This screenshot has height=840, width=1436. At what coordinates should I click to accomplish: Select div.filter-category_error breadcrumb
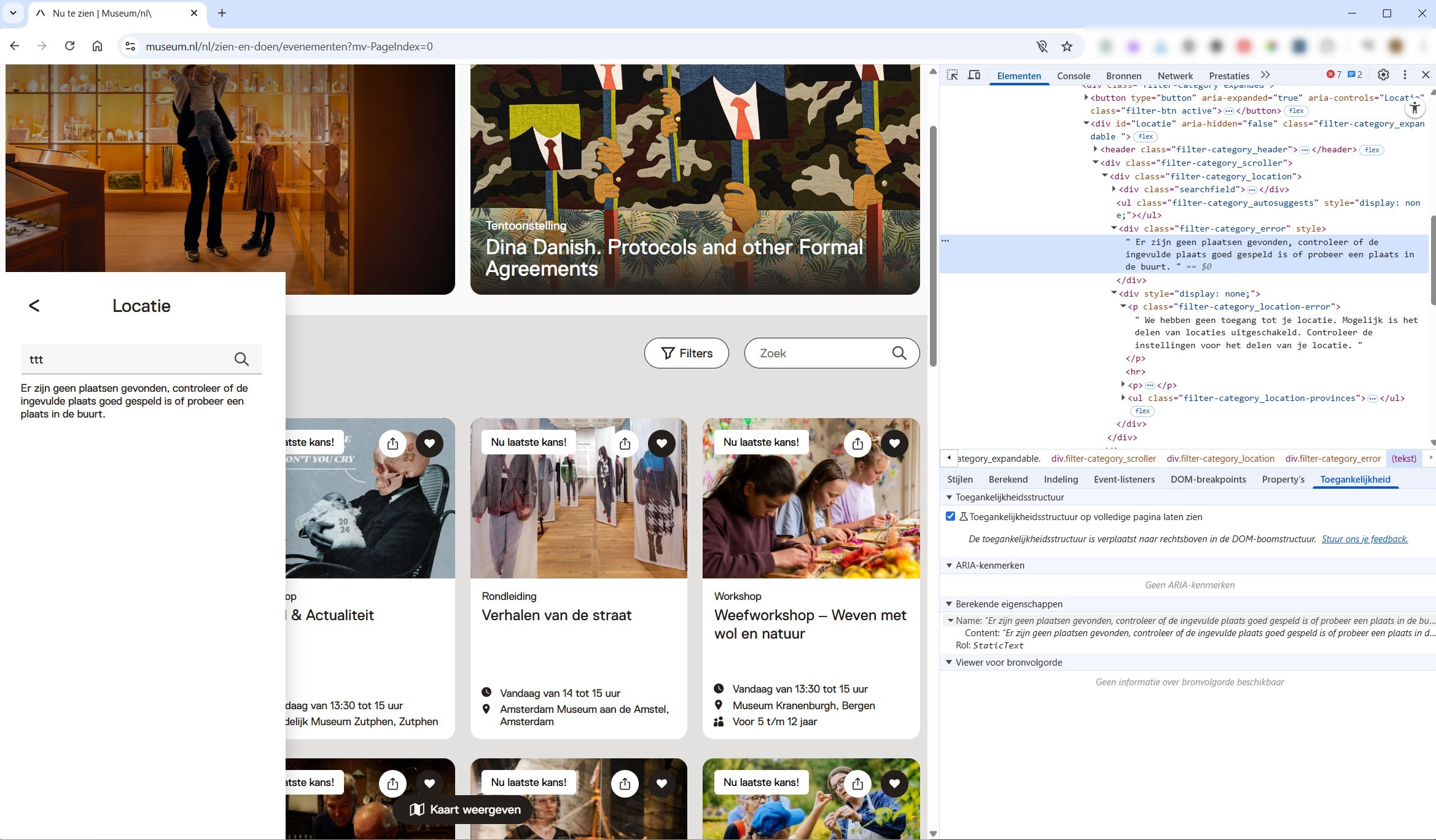pos(1333,459)
